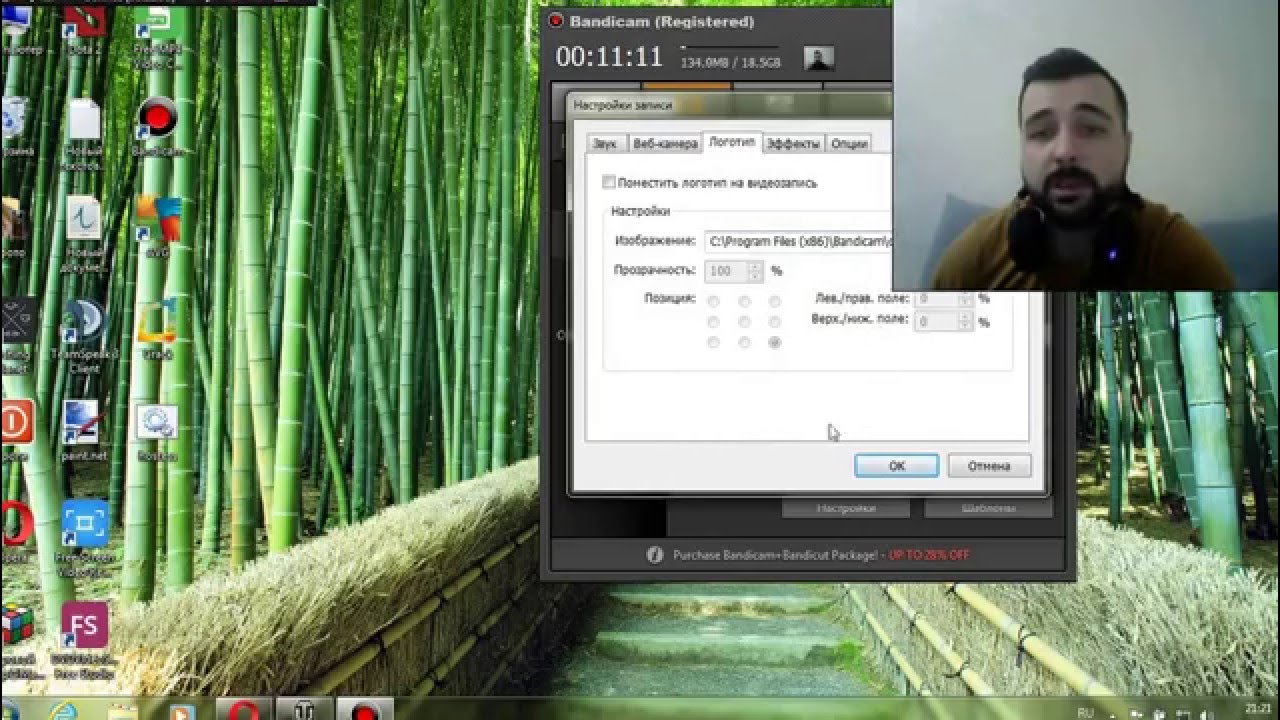Select top-left logo position radio button

[713, 301]
